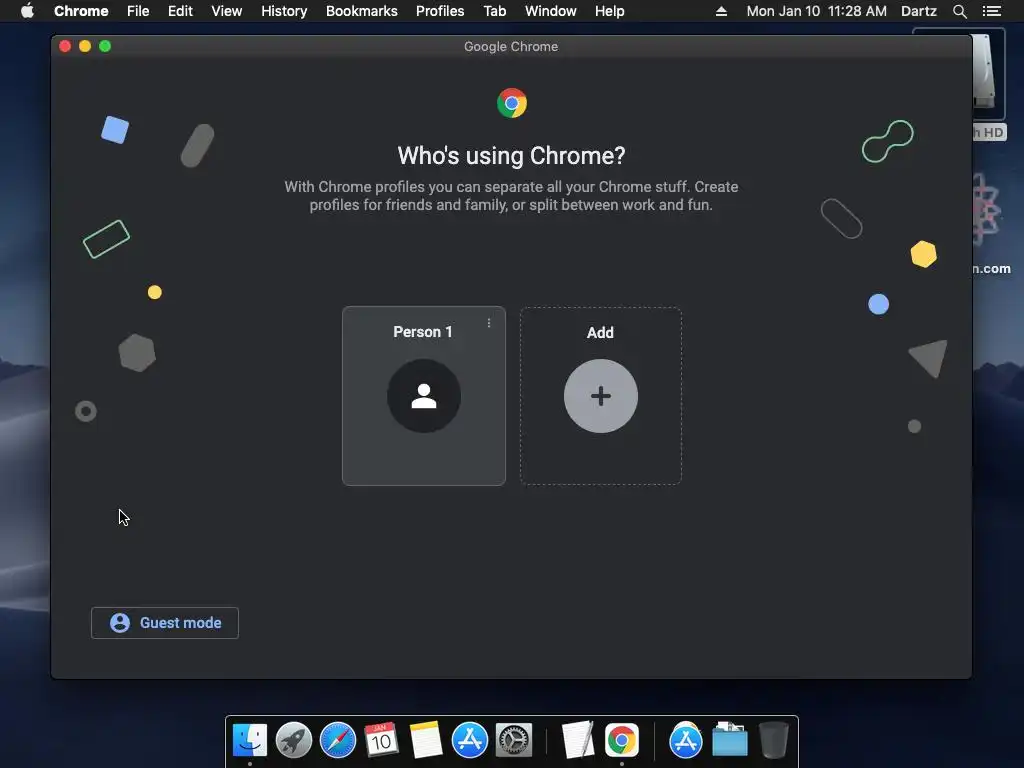Open Calendar from the dock
Viewport: 1024px width, 768px height.
pyautogui.click(x=381, y=741)
